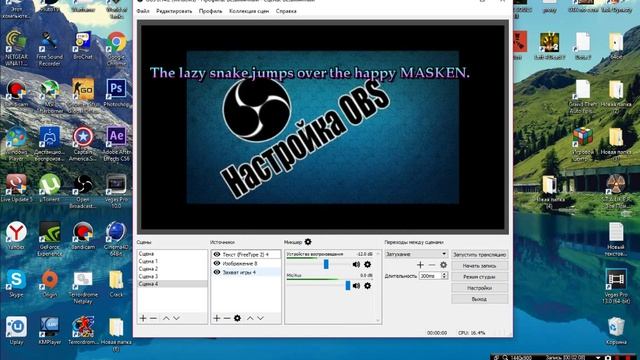Select Сцена 2 in scenes list
640x360 pixels.
point(172,269)
